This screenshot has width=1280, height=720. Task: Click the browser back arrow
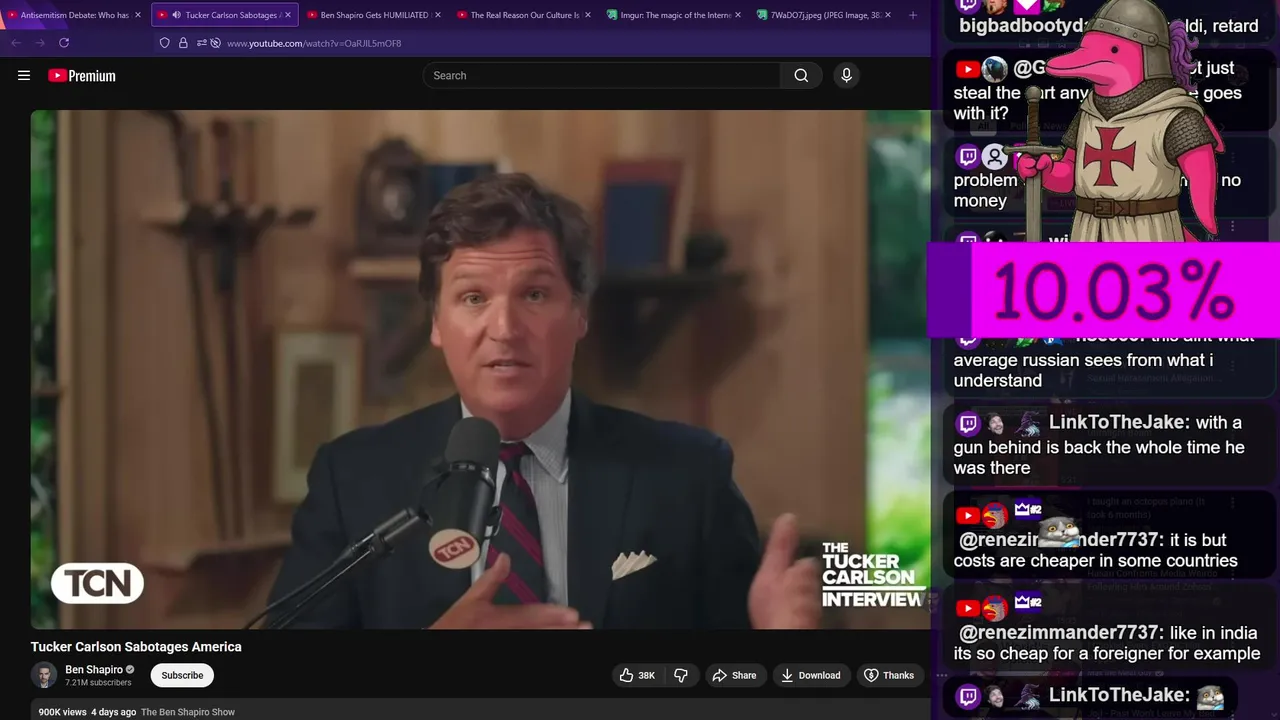(16, 43)
